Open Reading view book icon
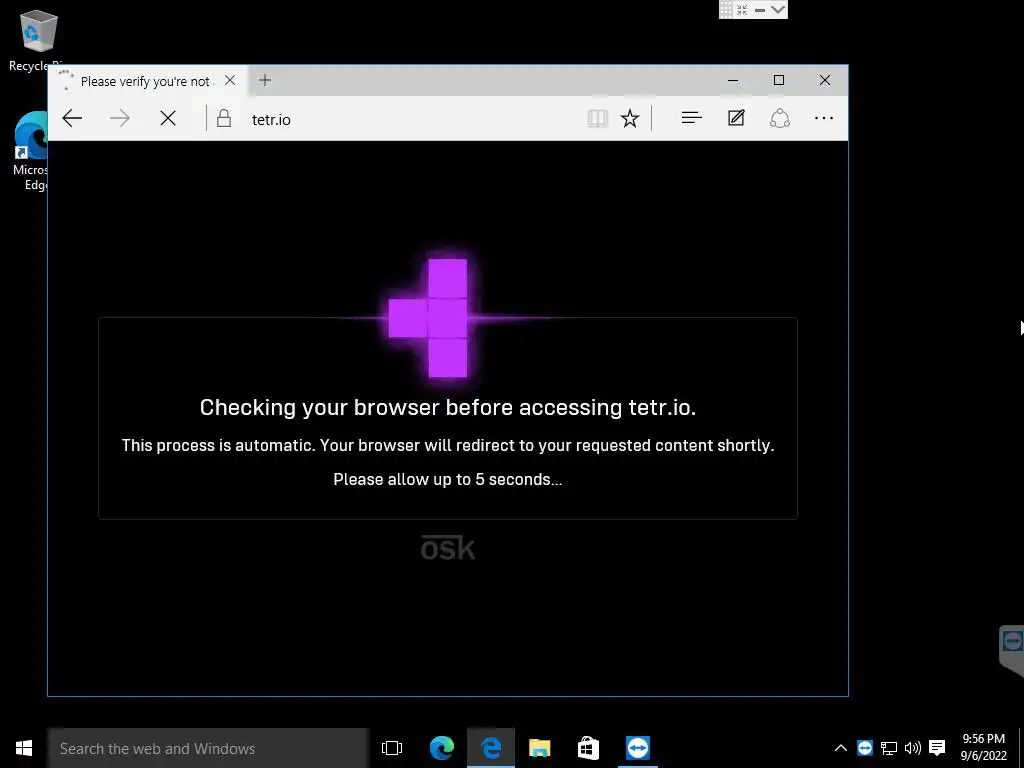1024x768 pixels. tap(598, 118)
